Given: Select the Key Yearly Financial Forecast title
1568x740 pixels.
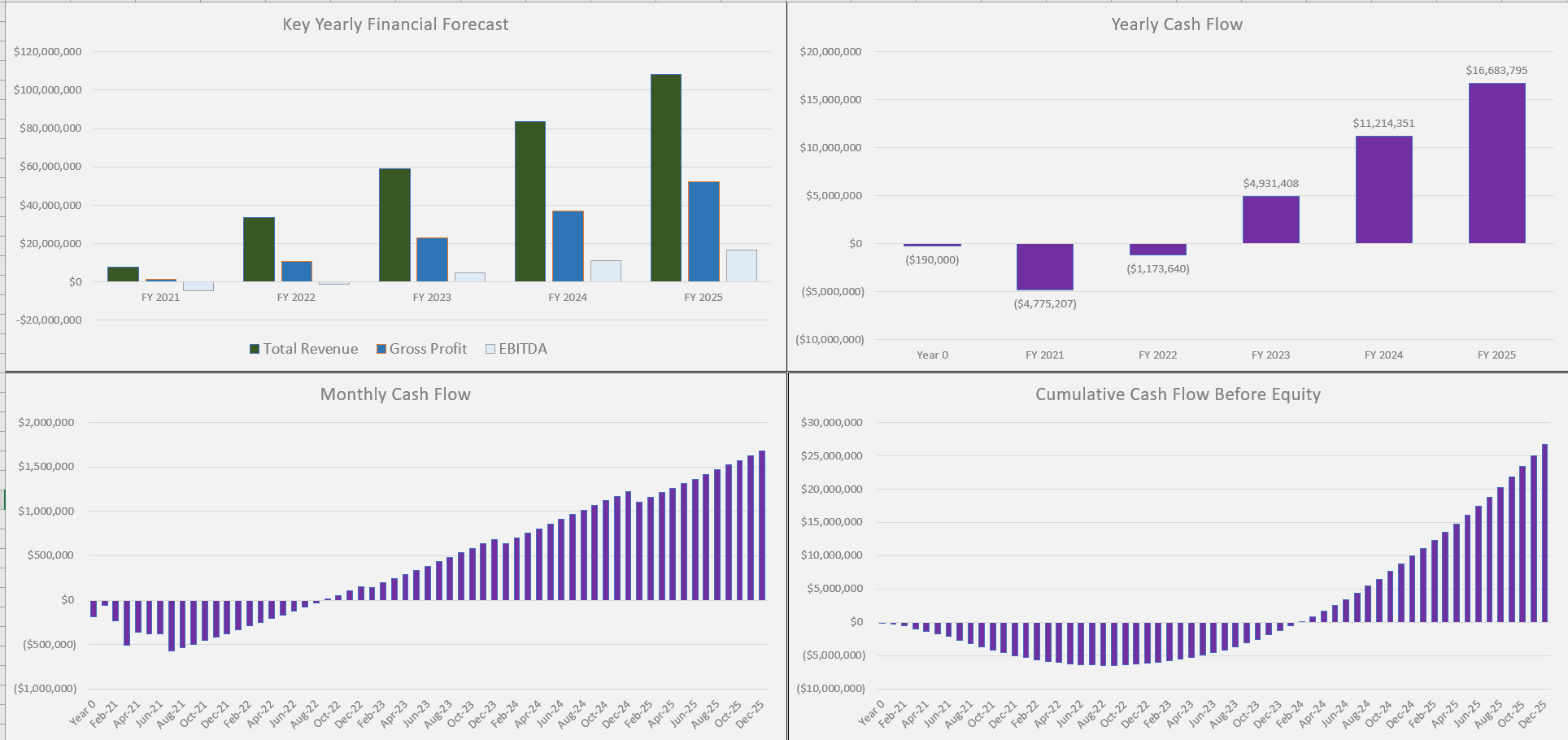Looking at the screenshot, I should click(395, 24).
